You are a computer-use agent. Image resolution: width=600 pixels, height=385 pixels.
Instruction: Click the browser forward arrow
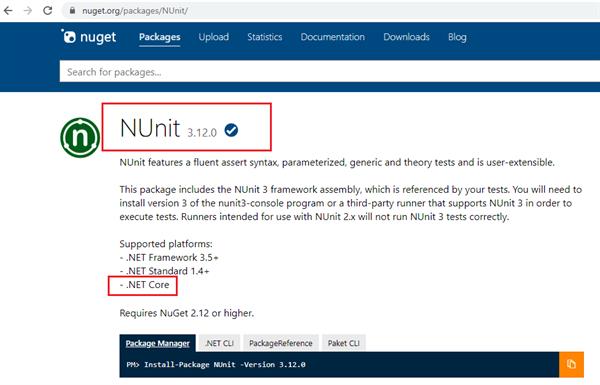click(x=28, y=10)
